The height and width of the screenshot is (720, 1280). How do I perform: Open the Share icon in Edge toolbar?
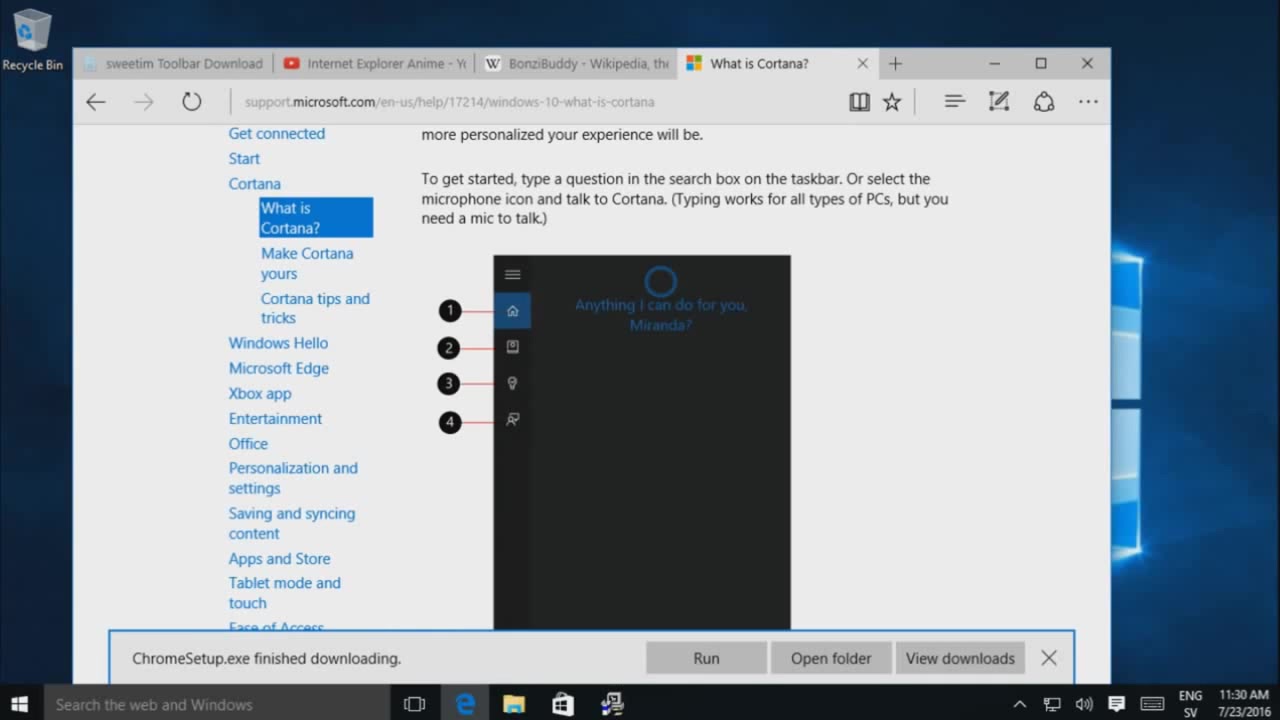(x=1044, y=102)
